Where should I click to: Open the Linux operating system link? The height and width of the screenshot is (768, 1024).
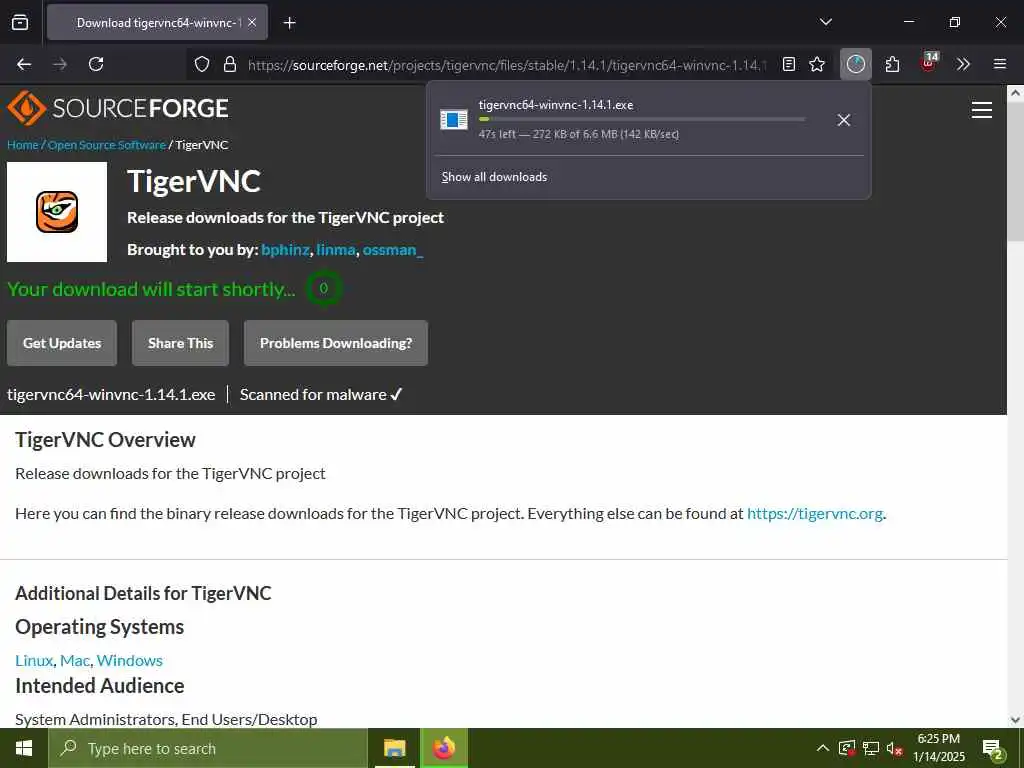click(x=34, y=660)
